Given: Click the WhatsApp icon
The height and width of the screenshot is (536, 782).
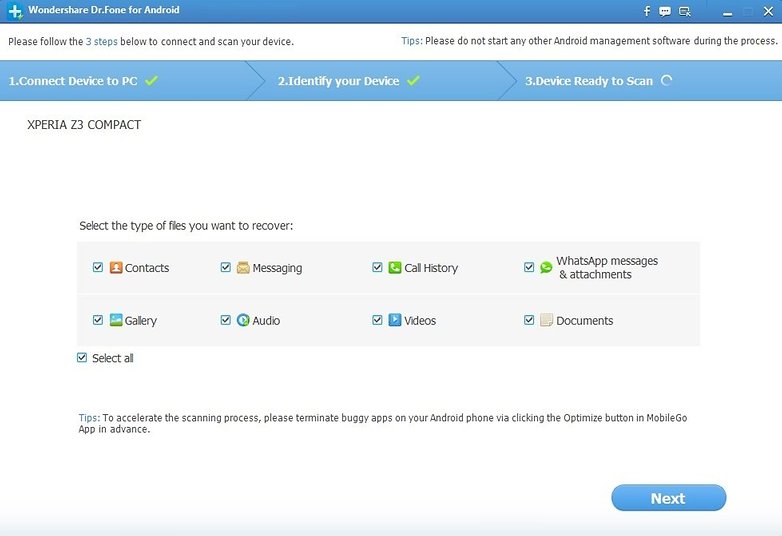Looking at the screenshot, I should (546, 267).
